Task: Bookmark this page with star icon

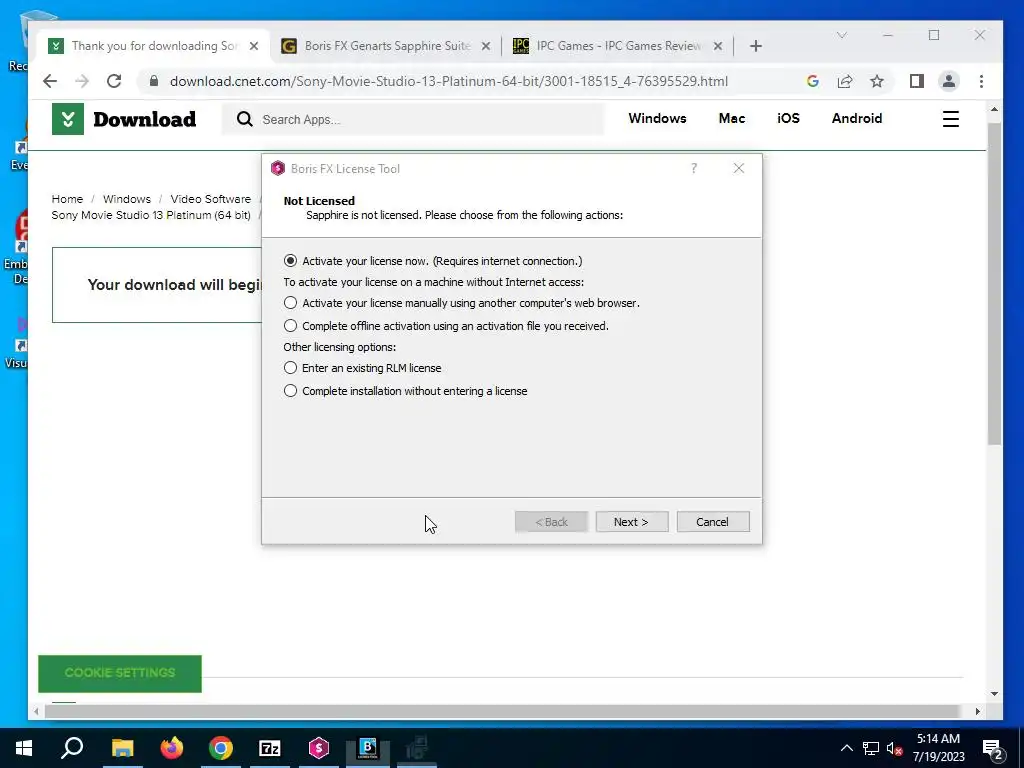Action: tap(876, 81)
